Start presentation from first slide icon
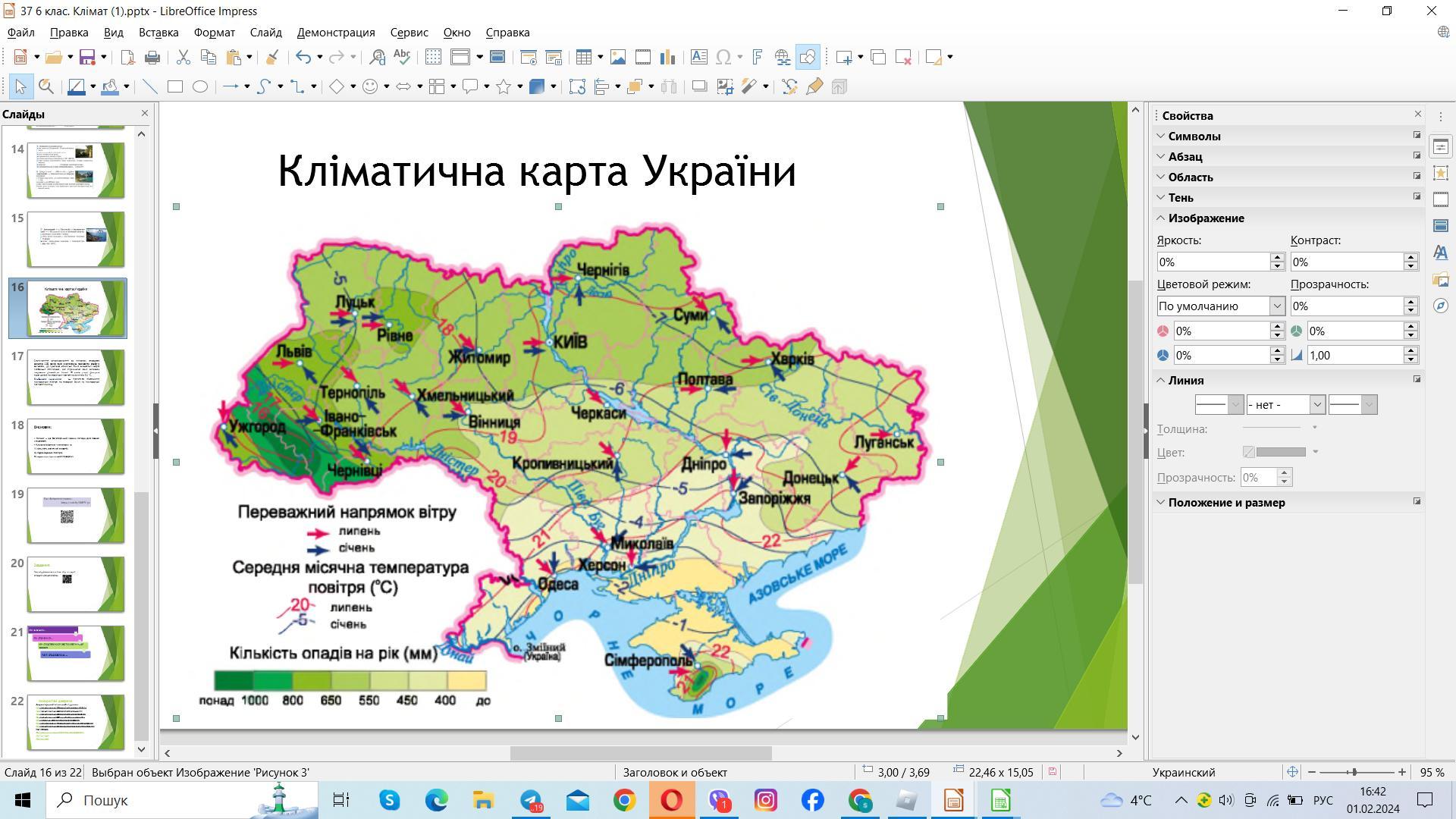This screenshot has height=819, width=1456. tap(529, 57)
